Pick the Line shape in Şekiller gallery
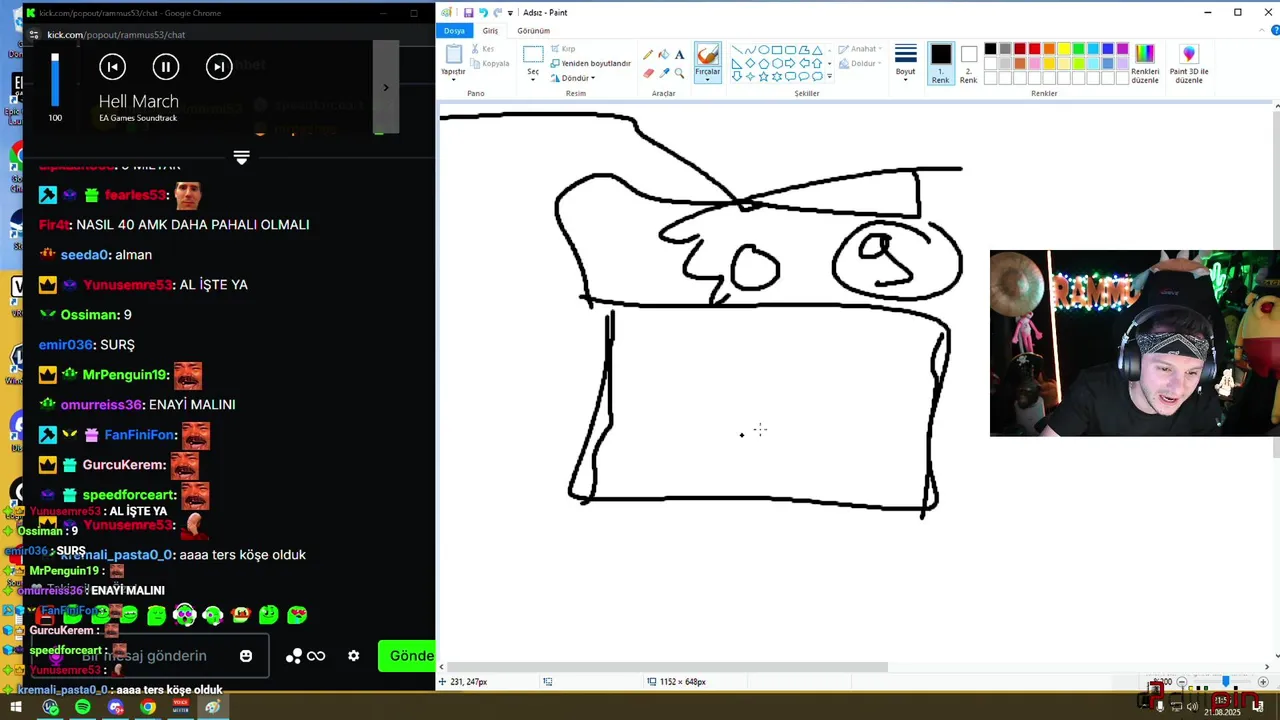Viewport: 1280px width, 720px height. point(737,50)
